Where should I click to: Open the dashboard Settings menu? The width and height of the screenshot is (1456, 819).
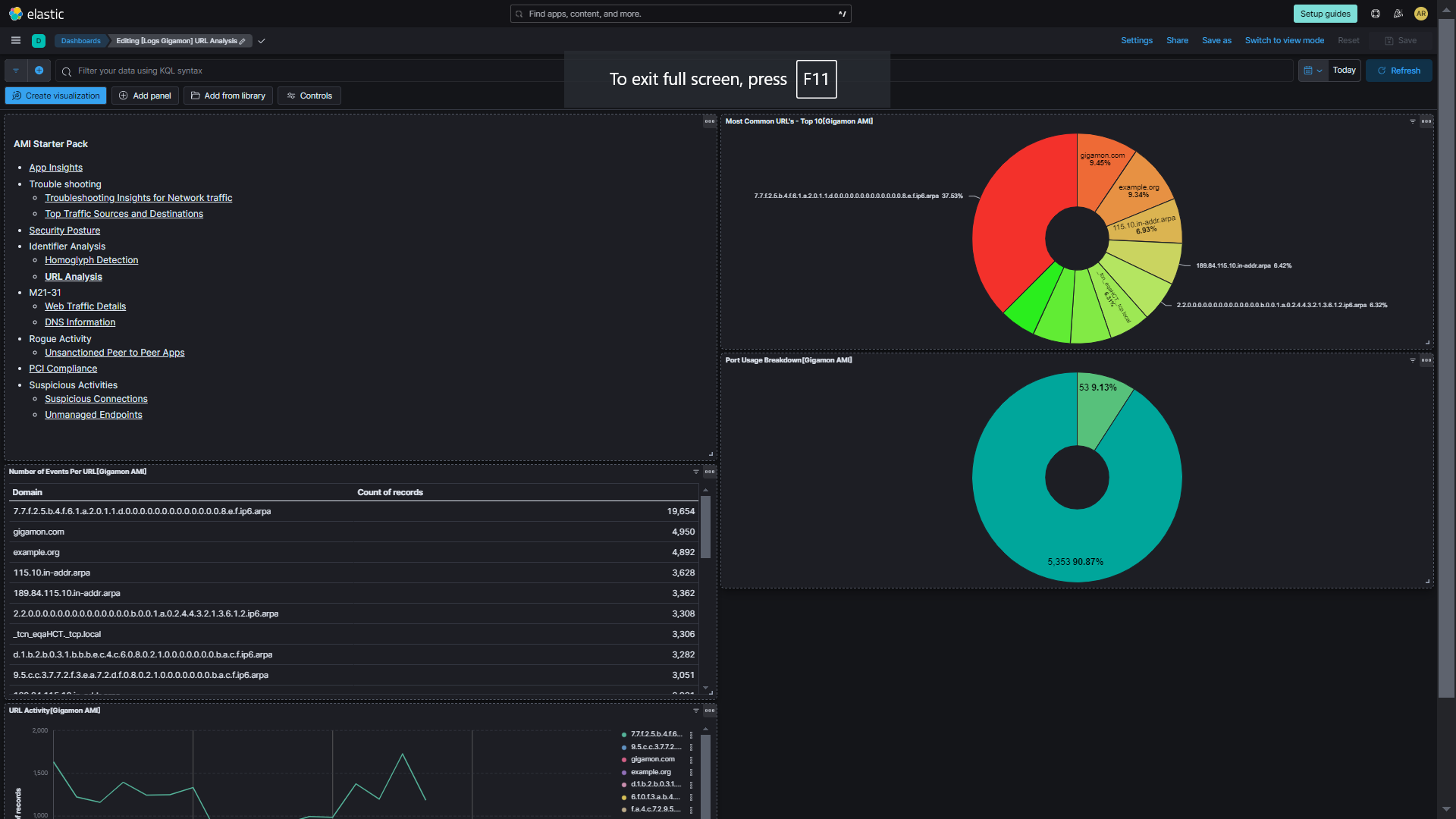click(1136, 40)
